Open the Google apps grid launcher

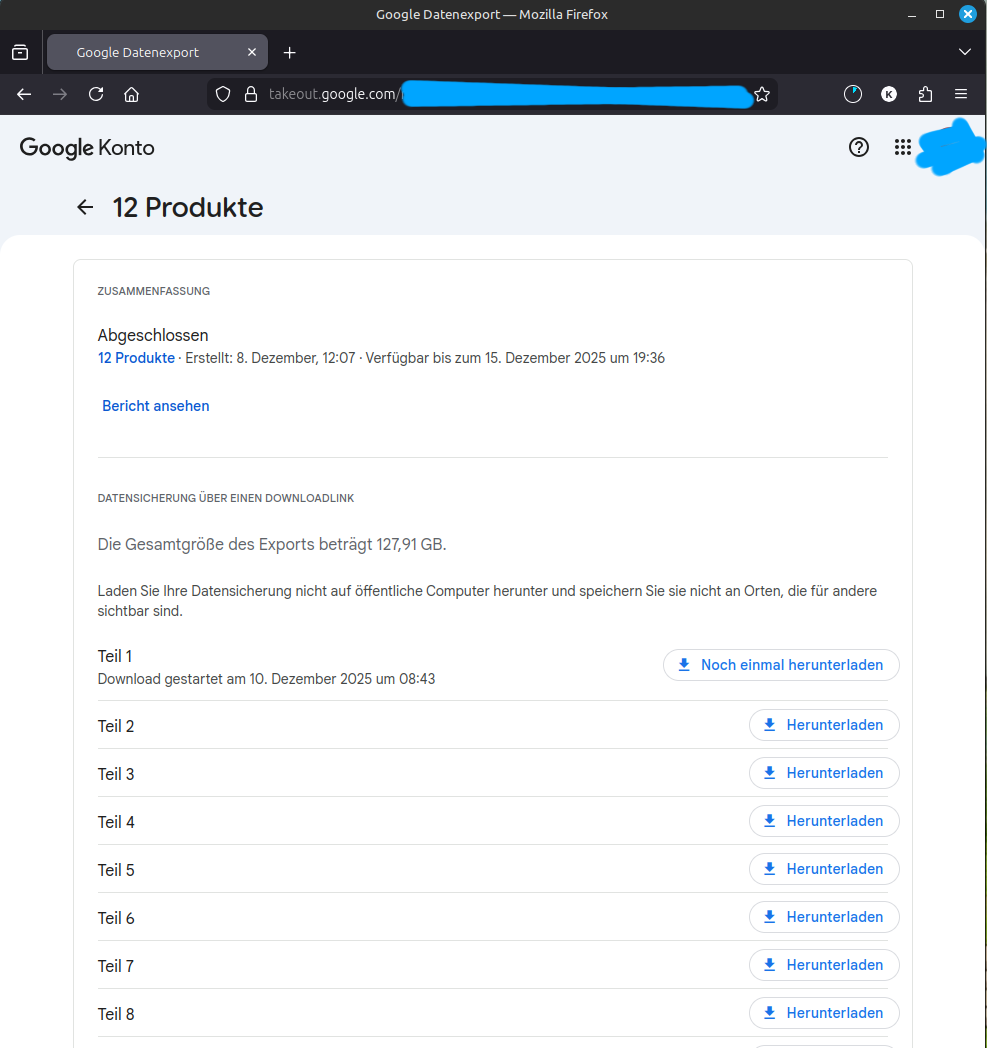[903, 147]
